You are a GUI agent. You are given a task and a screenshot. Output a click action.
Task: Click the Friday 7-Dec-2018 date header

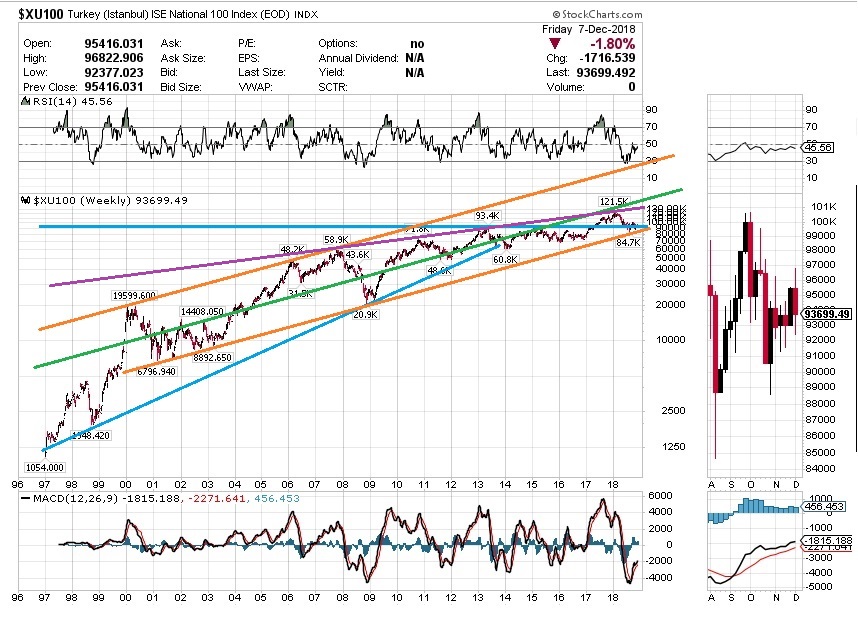592,30
